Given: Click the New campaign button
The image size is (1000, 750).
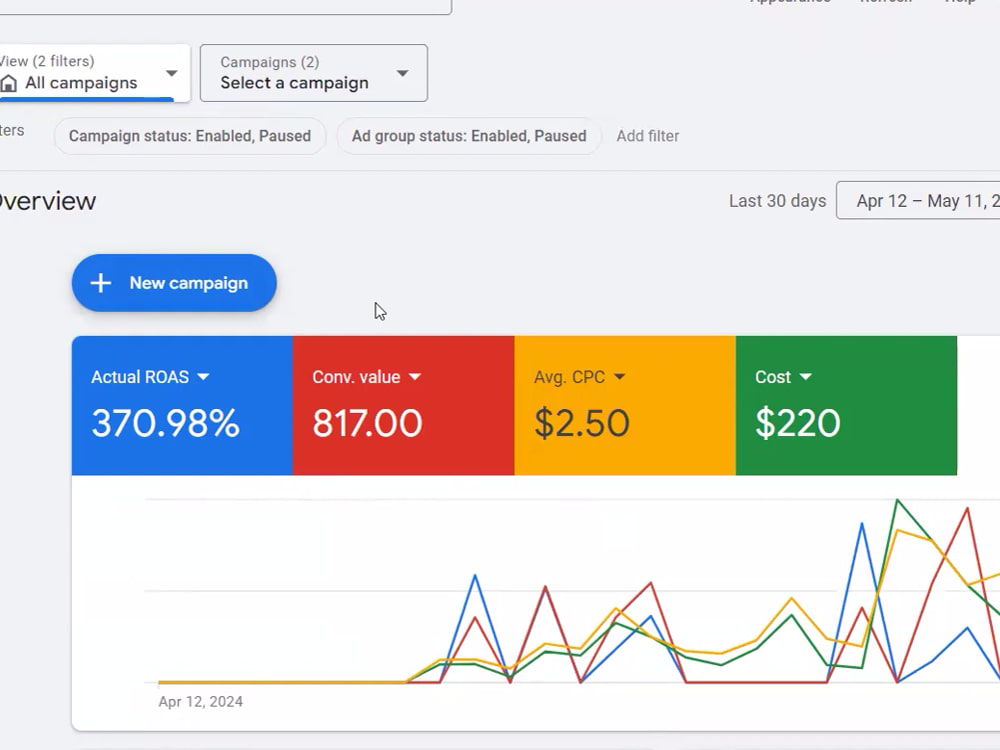Looking at the screenshot, I should click(174, 283).
